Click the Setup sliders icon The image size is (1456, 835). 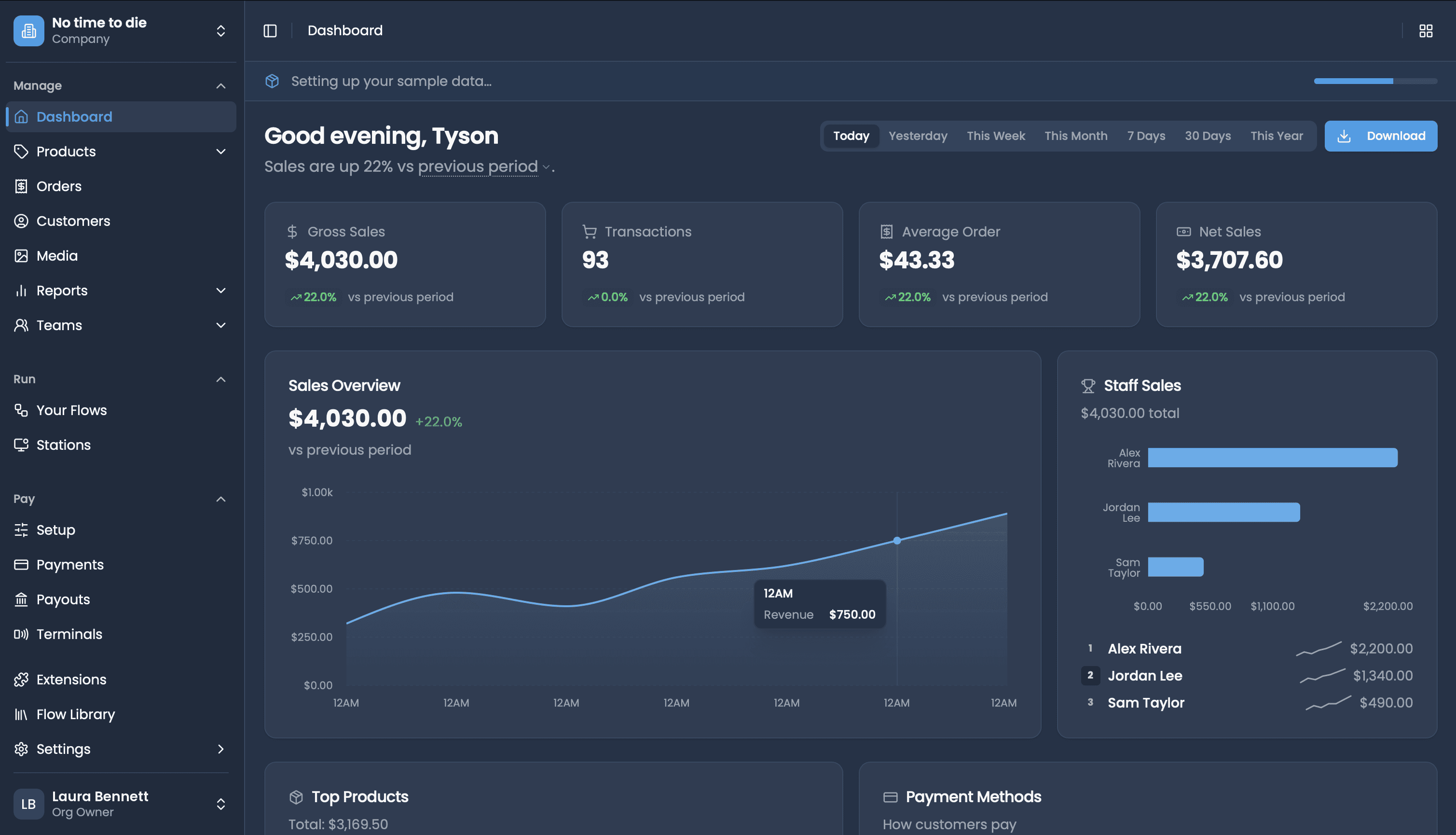(21, 530)
